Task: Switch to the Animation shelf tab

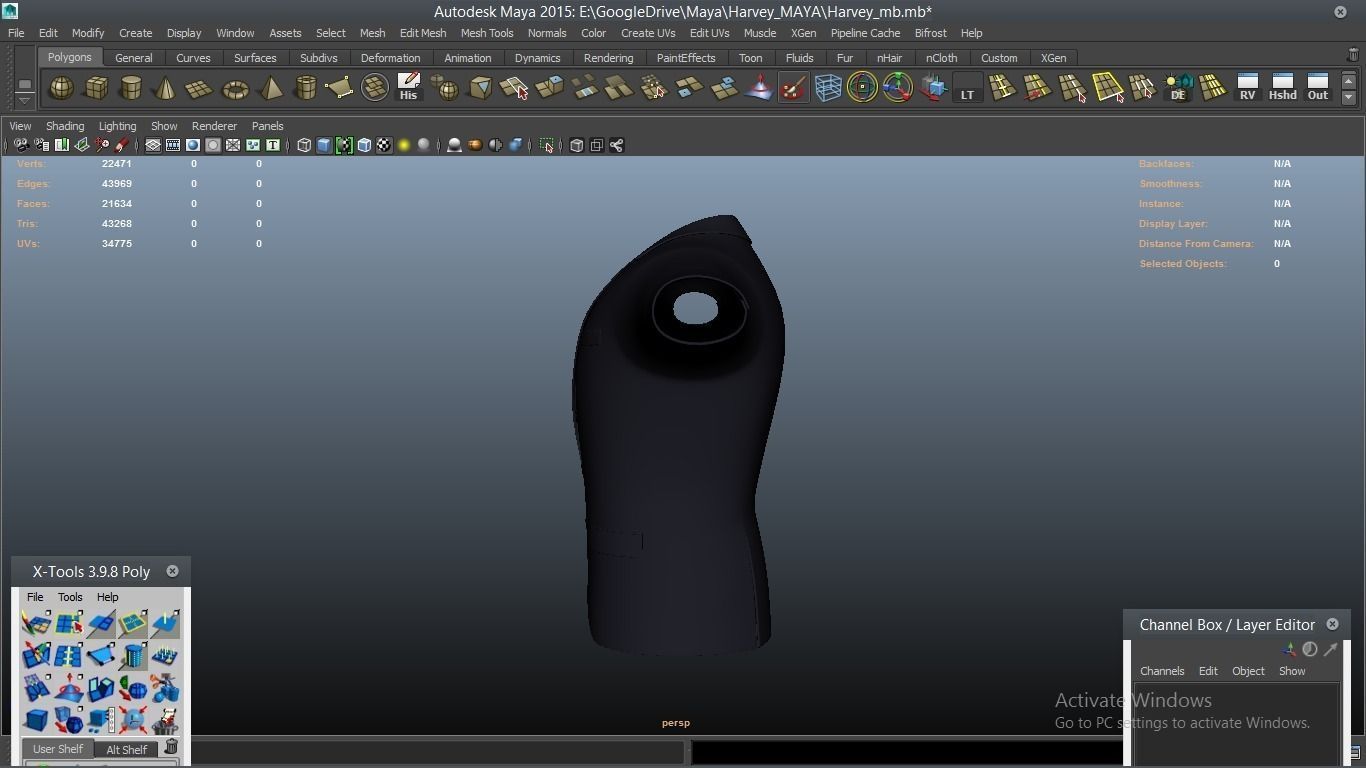Action: 468,58
